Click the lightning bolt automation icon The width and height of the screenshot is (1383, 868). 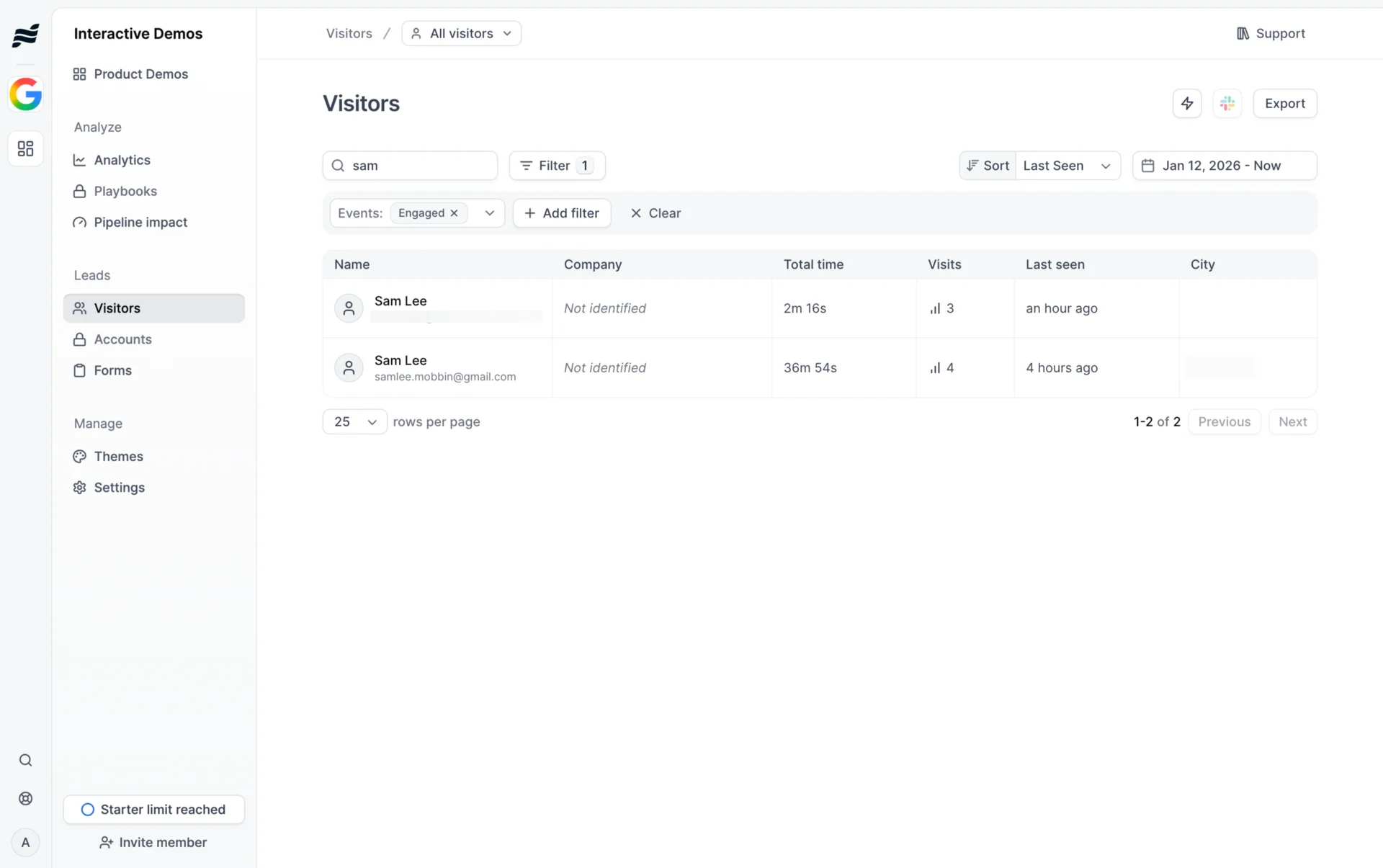1186,103
